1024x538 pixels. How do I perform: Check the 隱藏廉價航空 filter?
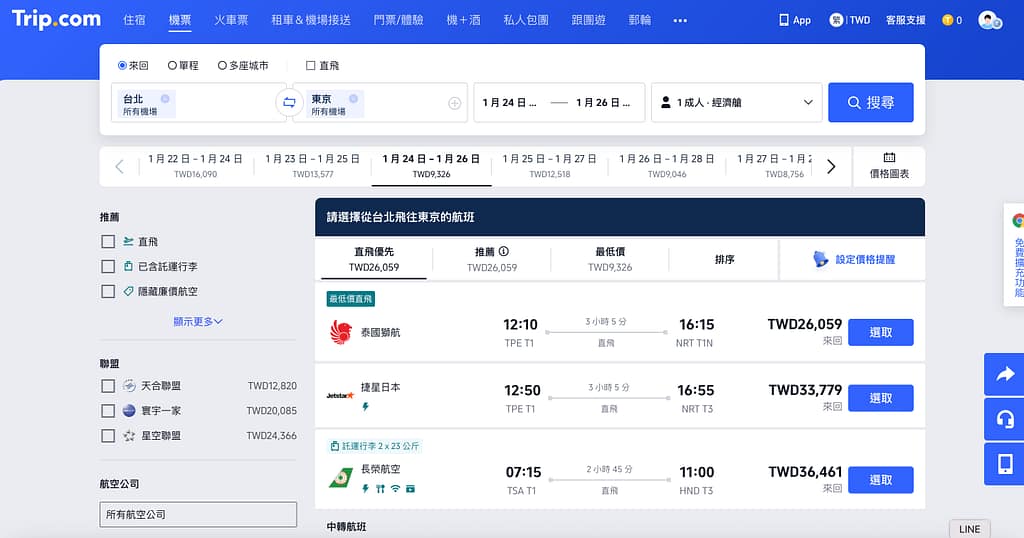click(108, 291)
